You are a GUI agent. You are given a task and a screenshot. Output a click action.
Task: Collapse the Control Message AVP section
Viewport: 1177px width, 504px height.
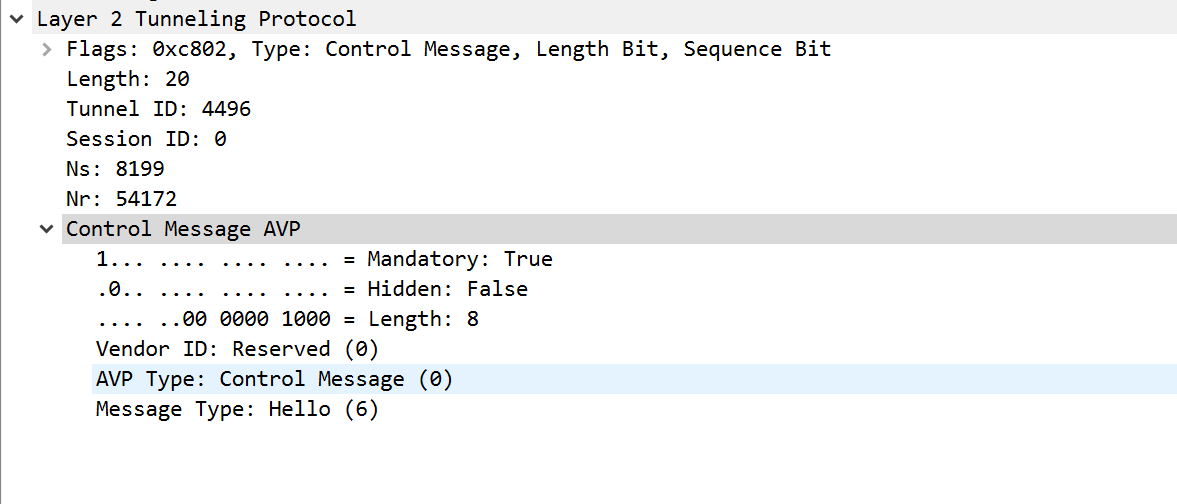[46, 229]
